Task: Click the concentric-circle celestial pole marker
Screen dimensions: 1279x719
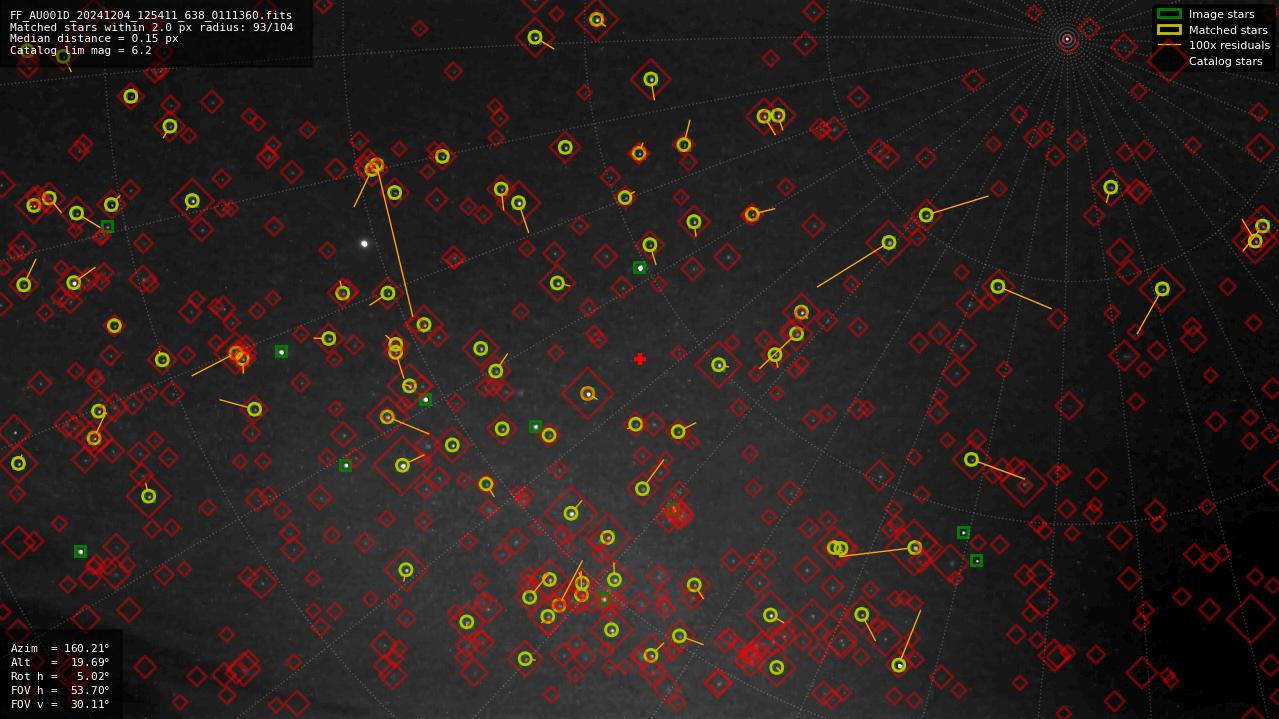Action: tap(1067, 39)
